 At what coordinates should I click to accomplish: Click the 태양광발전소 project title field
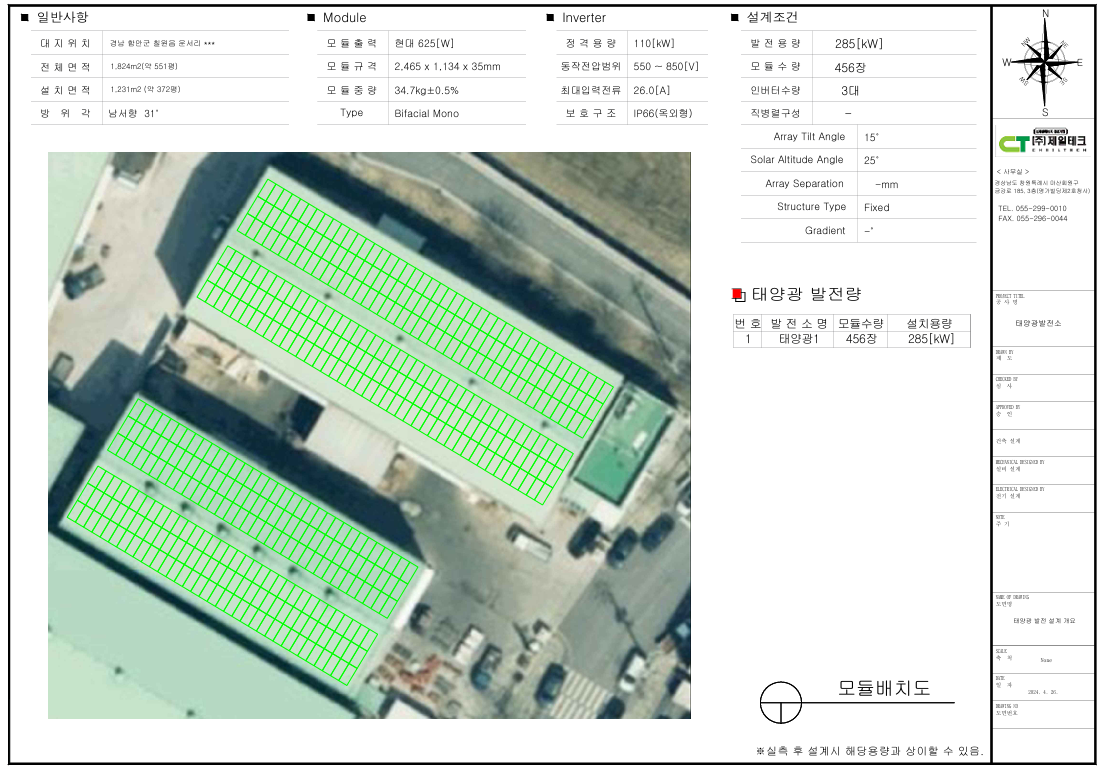1038,324
